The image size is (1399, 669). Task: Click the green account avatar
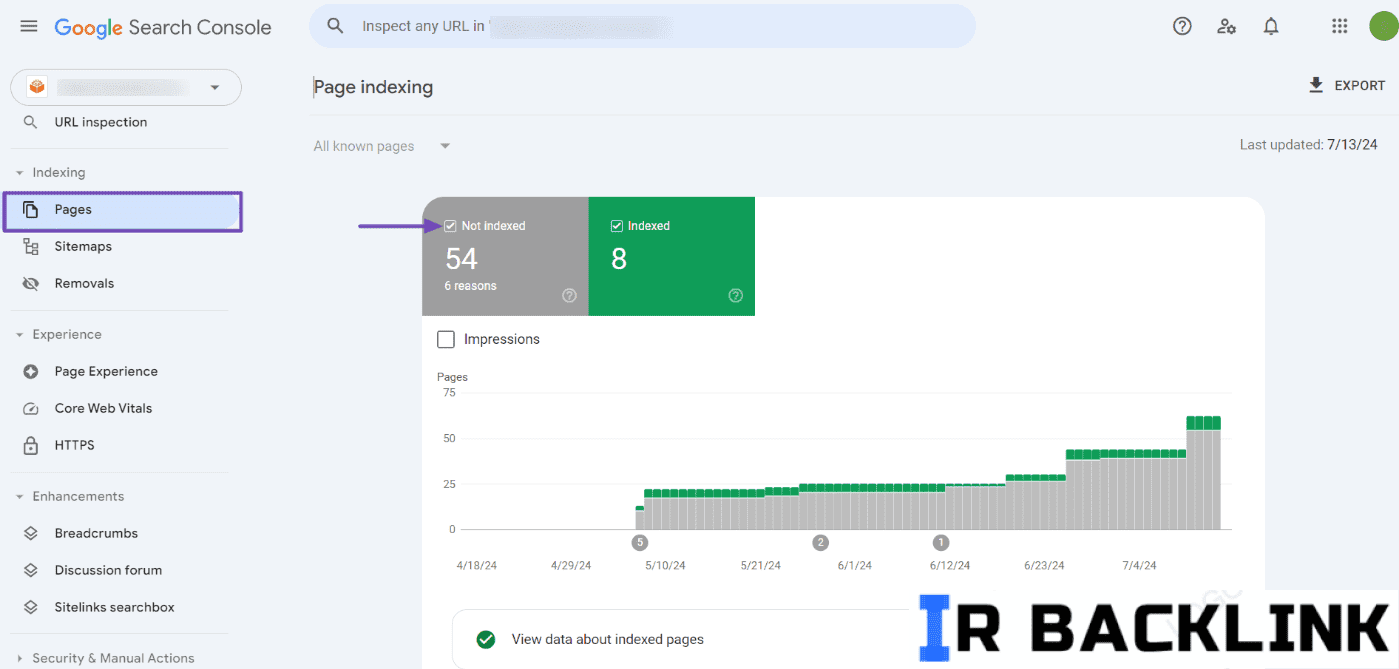pyautogui.click(x=1383, y=26)
